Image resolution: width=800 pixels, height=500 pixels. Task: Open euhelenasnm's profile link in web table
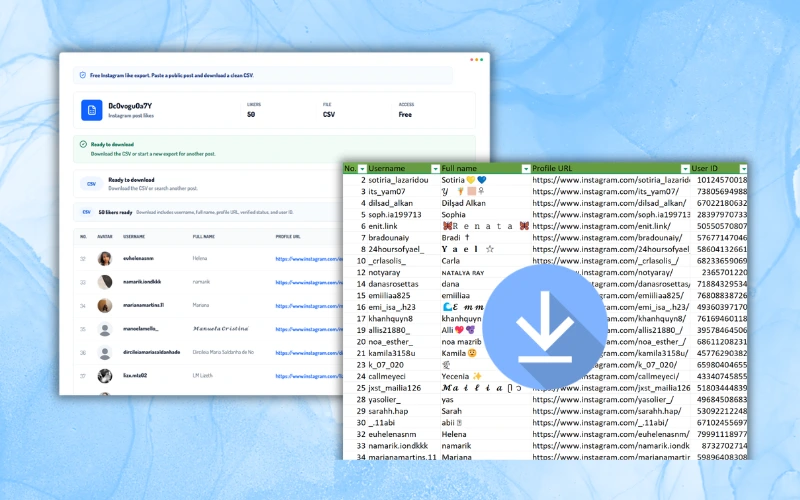309,259
